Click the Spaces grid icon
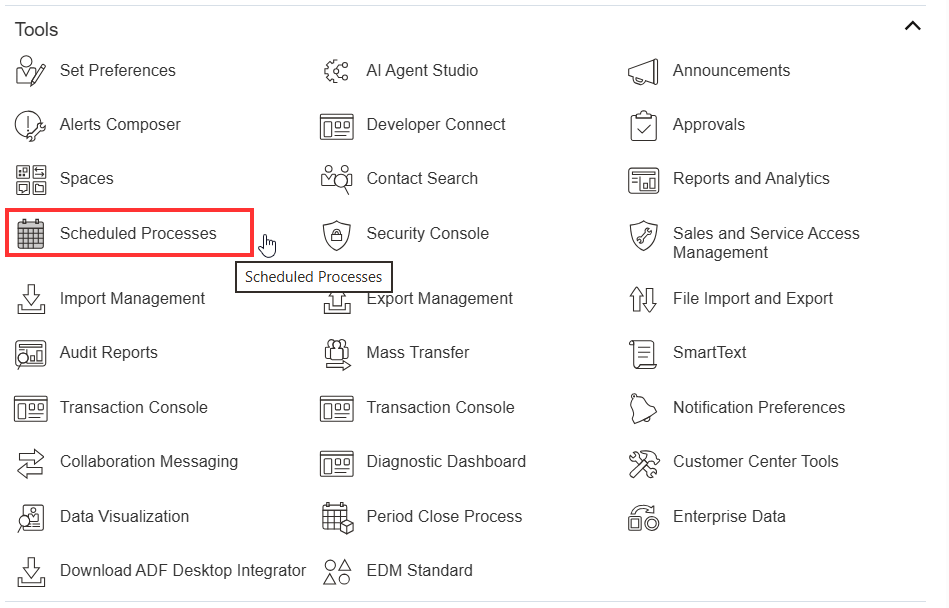 (x=31, y=179)
